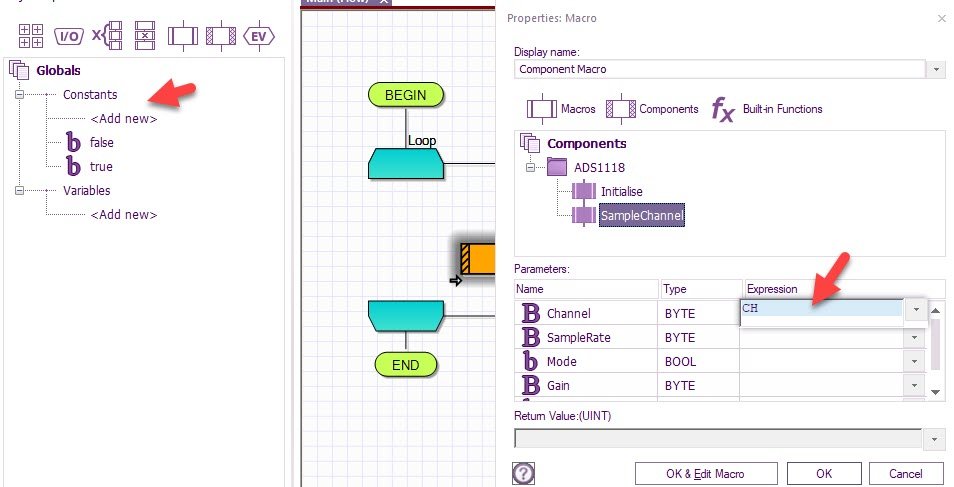Collapse the ADS1118 component node
954x487 pixels.
pos(531,167)
